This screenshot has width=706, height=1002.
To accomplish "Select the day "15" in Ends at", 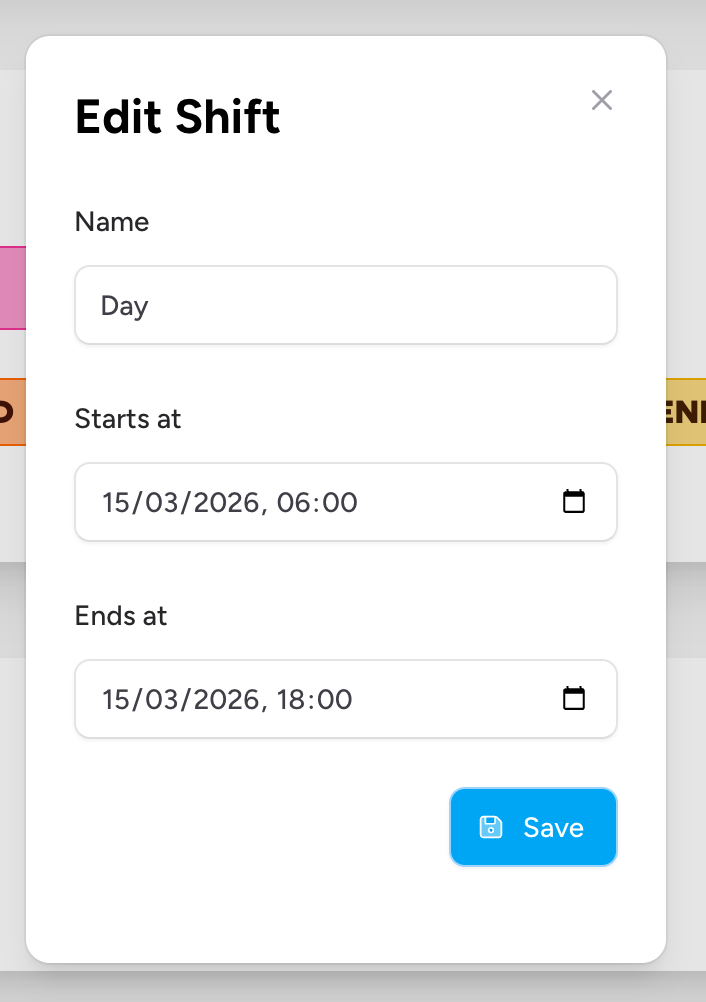I will (x=115, y=699).
